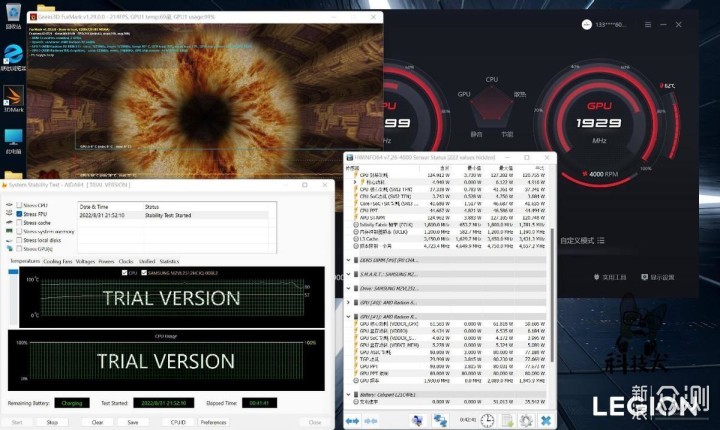Collapse the Drive: SAMSUNG group
The image size is (720, 430).
tap(349, 289)
